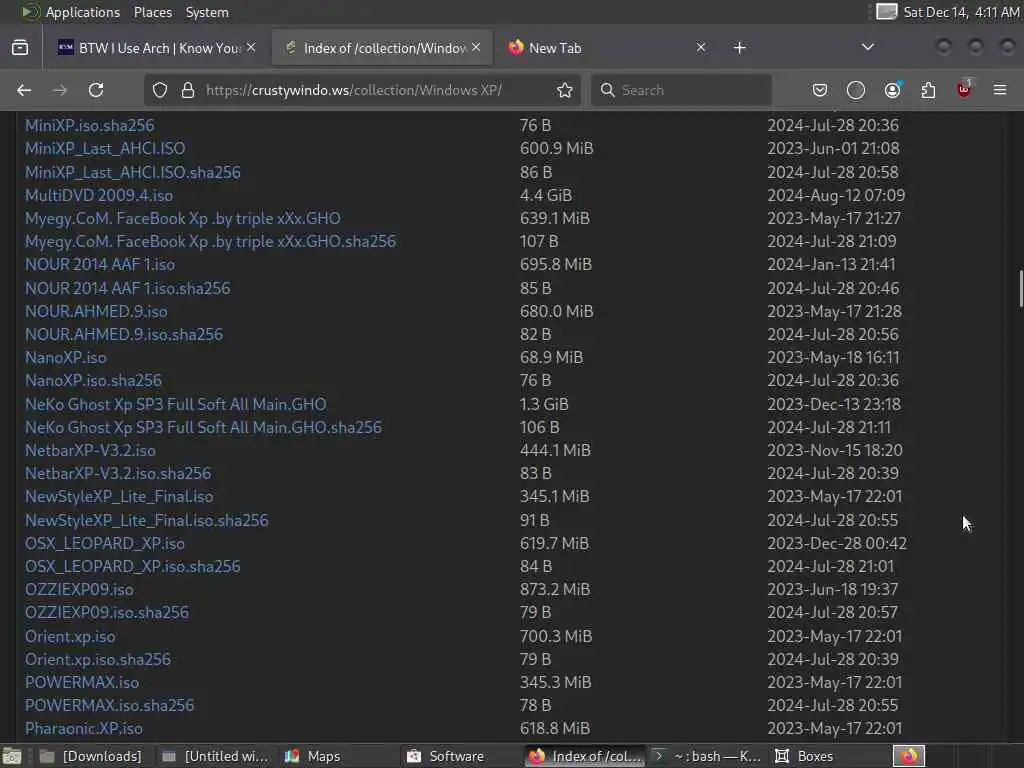Download MultiDVD 2009.4.iso
Image resolution: width=1024 pixels, height=768 pixels.
pos(99,195)
